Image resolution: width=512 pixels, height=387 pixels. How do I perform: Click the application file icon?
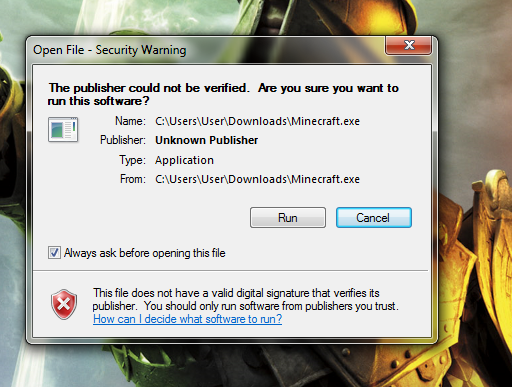(63, 130)
